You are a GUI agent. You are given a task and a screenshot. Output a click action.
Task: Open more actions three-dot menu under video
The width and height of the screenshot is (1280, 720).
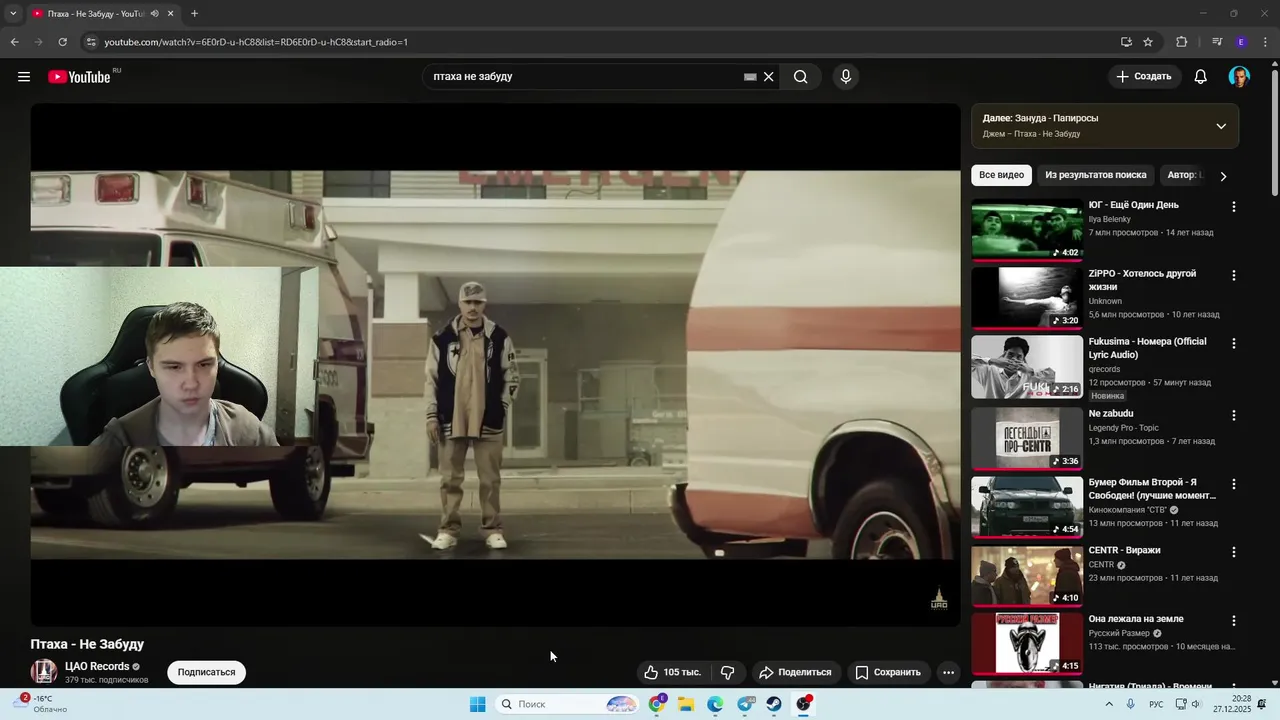click(949, 673)
